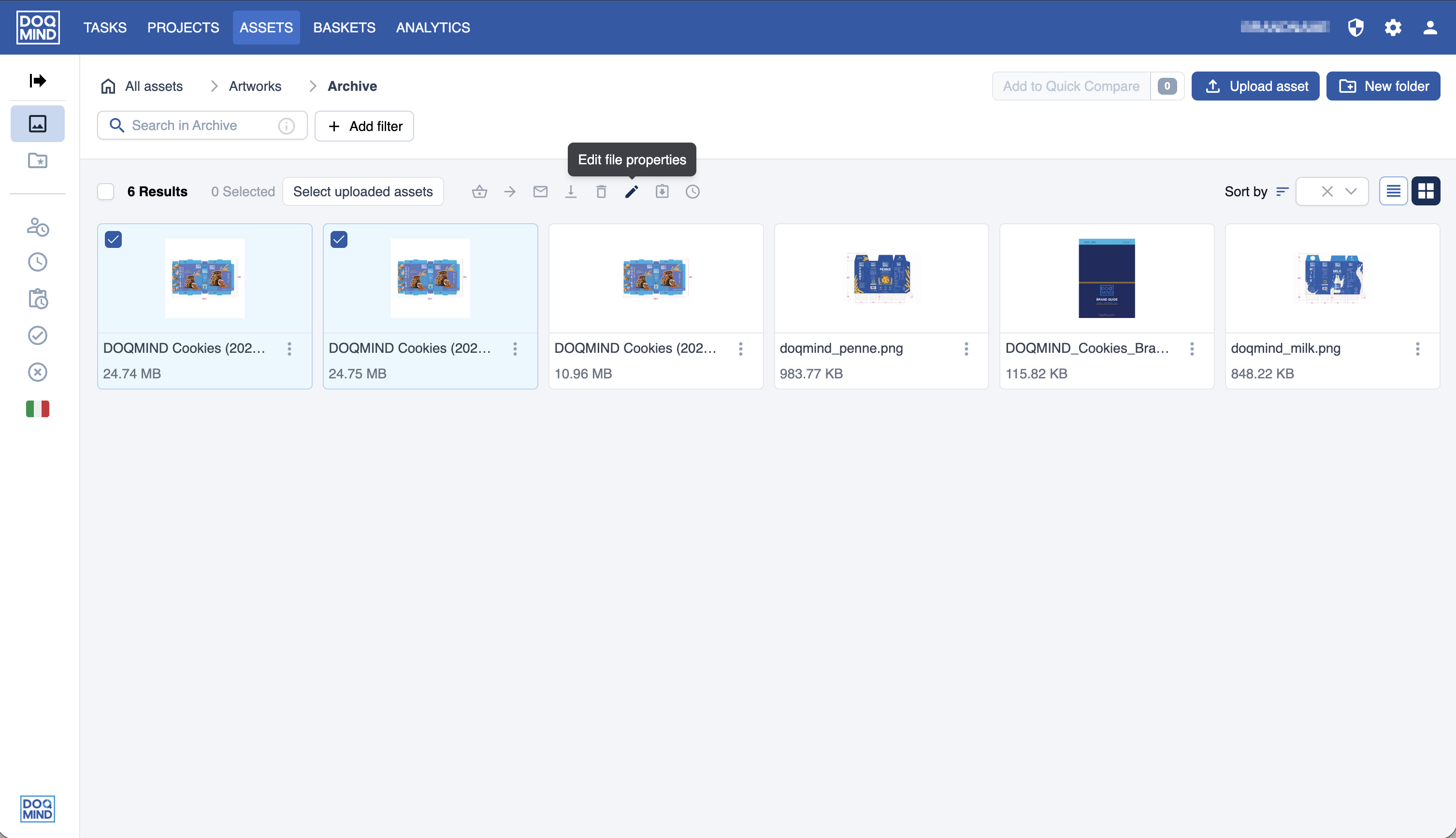Open the user profile icon
Image resolution: width=1456 pixels, height=838 pixels.
click(1430, 27)
